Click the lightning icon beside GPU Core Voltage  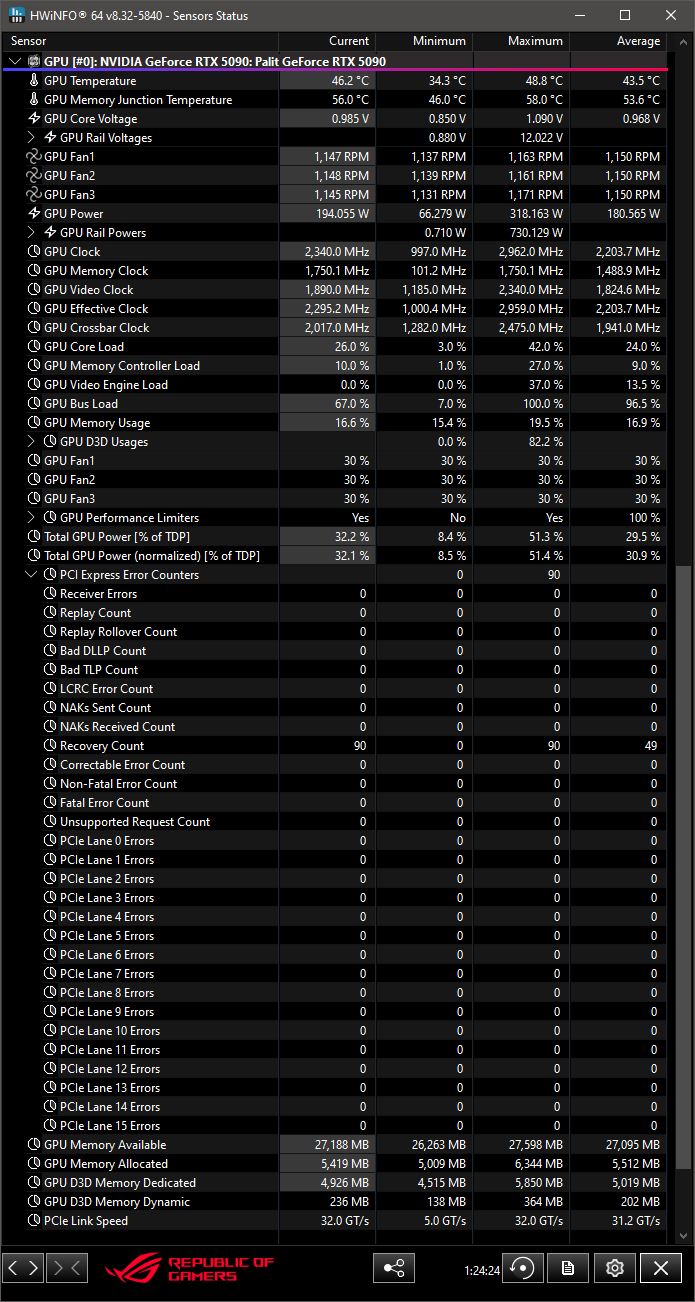(x=35, y=119)
